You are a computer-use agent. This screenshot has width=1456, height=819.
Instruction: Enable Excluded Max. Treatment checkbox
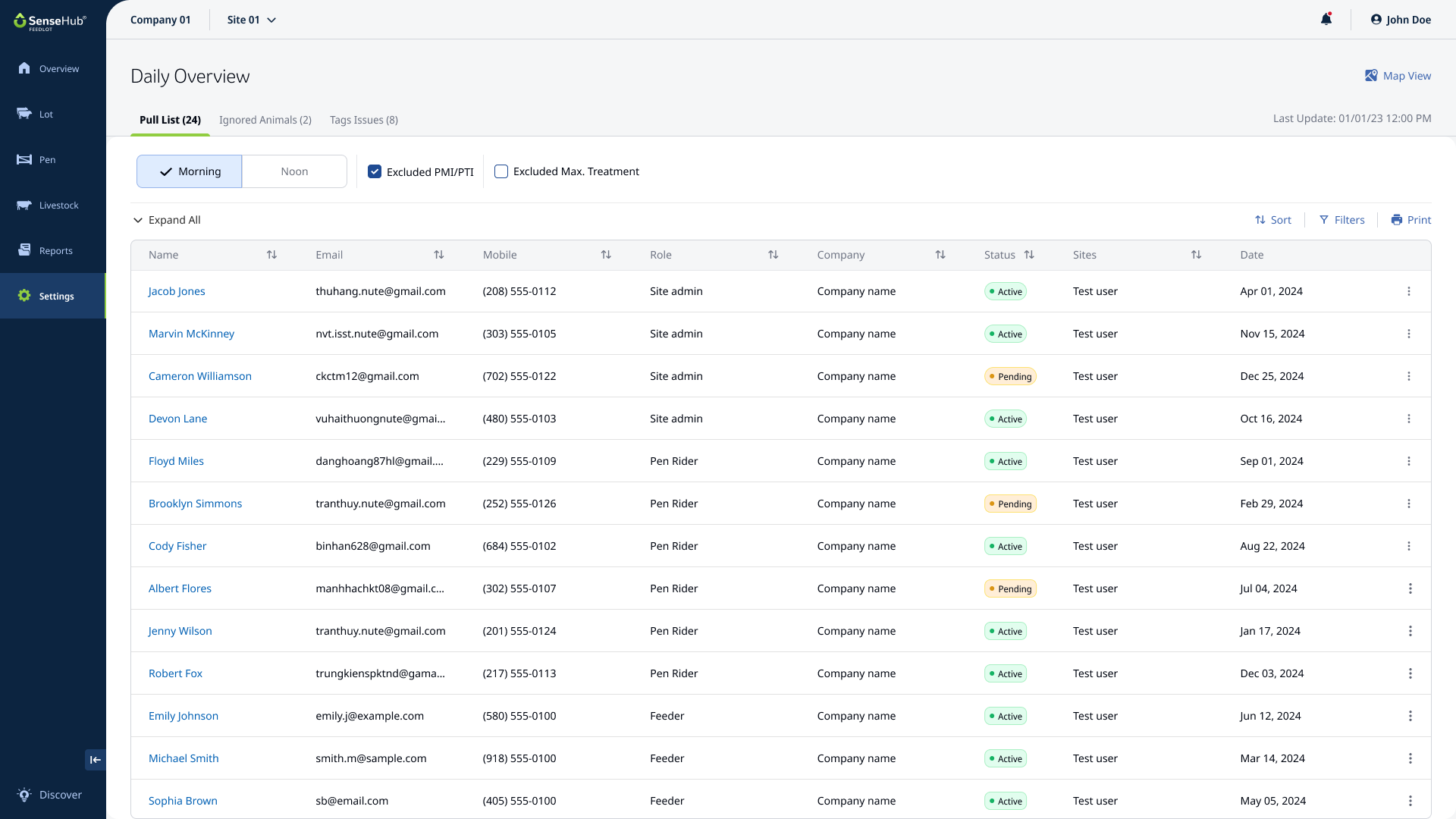[x=501, y=171]
